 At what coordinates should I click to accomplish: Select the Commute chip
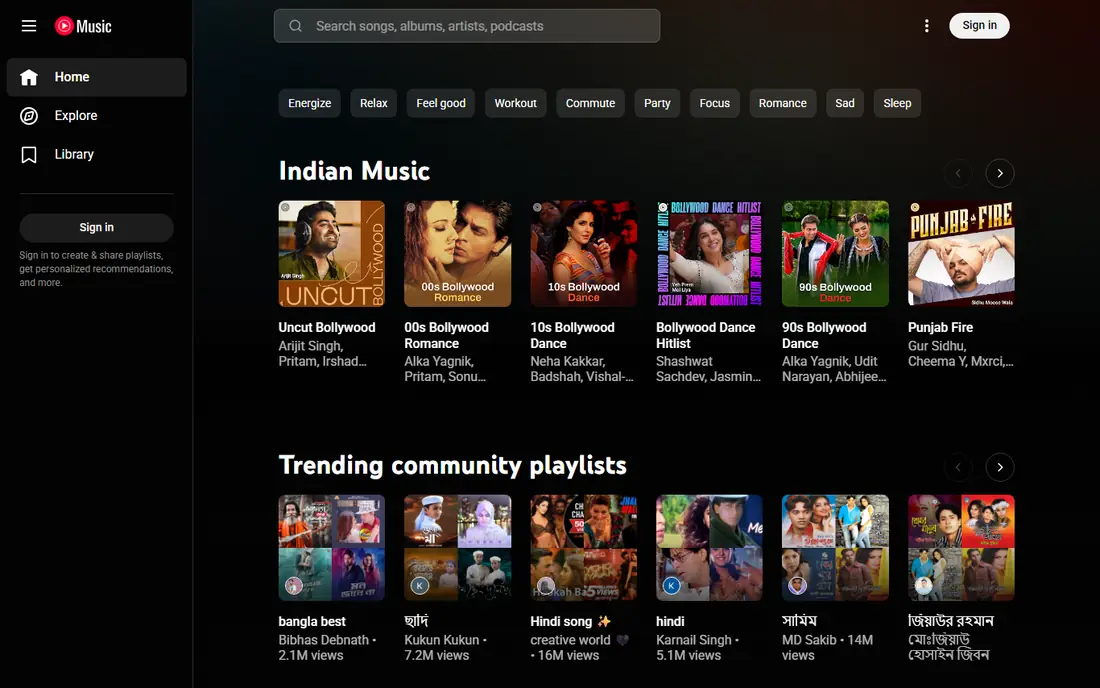click(590, 103)
